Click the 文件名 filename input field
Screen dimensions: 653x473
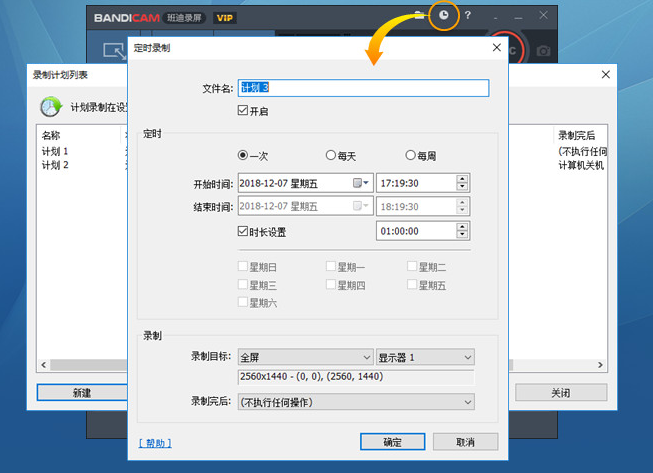[x=364, y=88]
